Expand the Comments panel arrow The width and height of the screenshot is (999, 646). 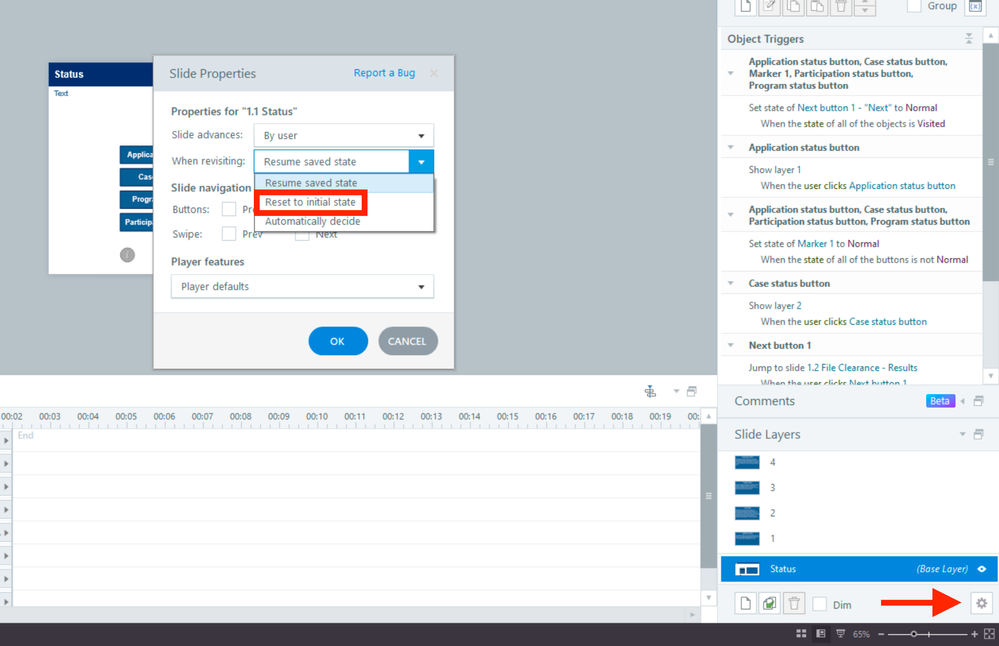click(x=963, y=401)
